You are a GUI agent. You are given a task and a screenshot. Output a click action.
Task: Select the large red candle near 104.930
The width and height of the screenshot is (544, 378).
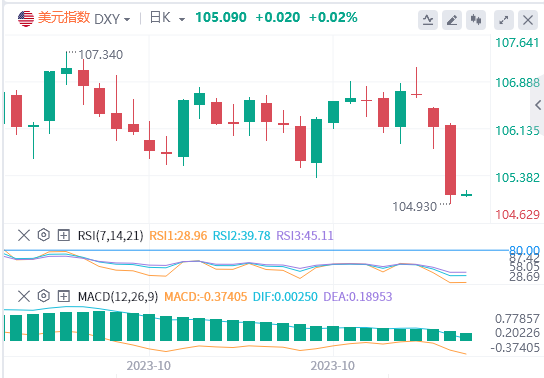(x=450, y=160)
